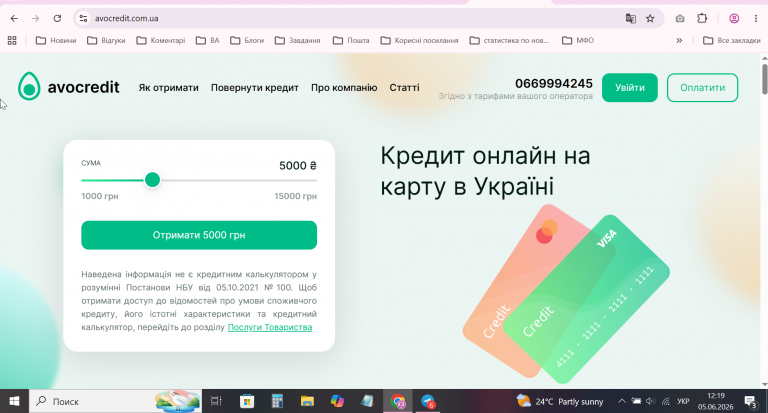Viewport: 768px width, 413px height.
Task: Open Calculator from taskbar
Action: [x=277, y=401]
